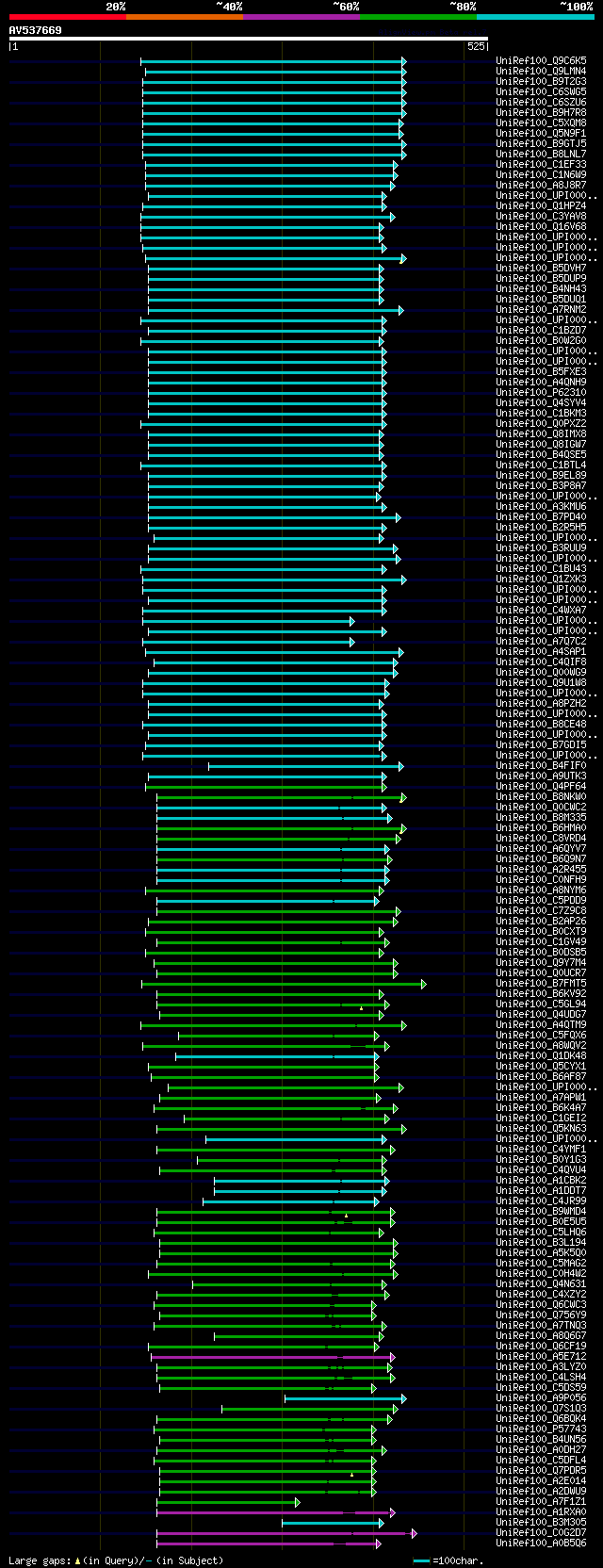Click the UniRef100_C3YAV8 label
The image size is (603, 1568).
[x=541, y=217]
